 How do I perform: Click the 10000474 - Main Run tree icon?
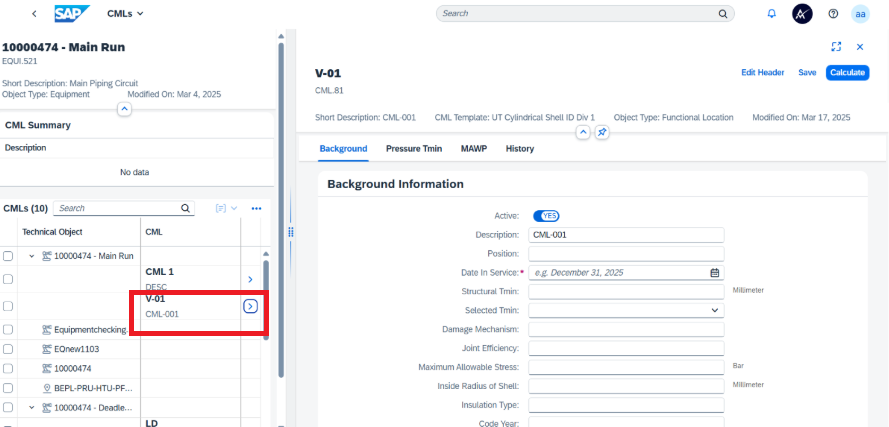[x=47, y=256]
